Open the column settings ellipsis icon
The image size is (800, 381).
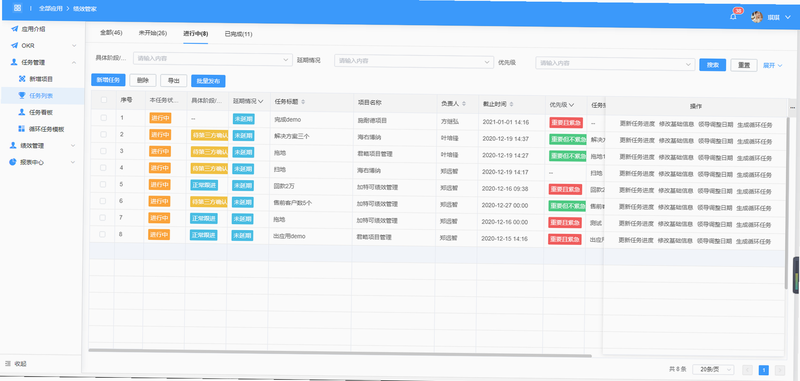coord(792,108)
